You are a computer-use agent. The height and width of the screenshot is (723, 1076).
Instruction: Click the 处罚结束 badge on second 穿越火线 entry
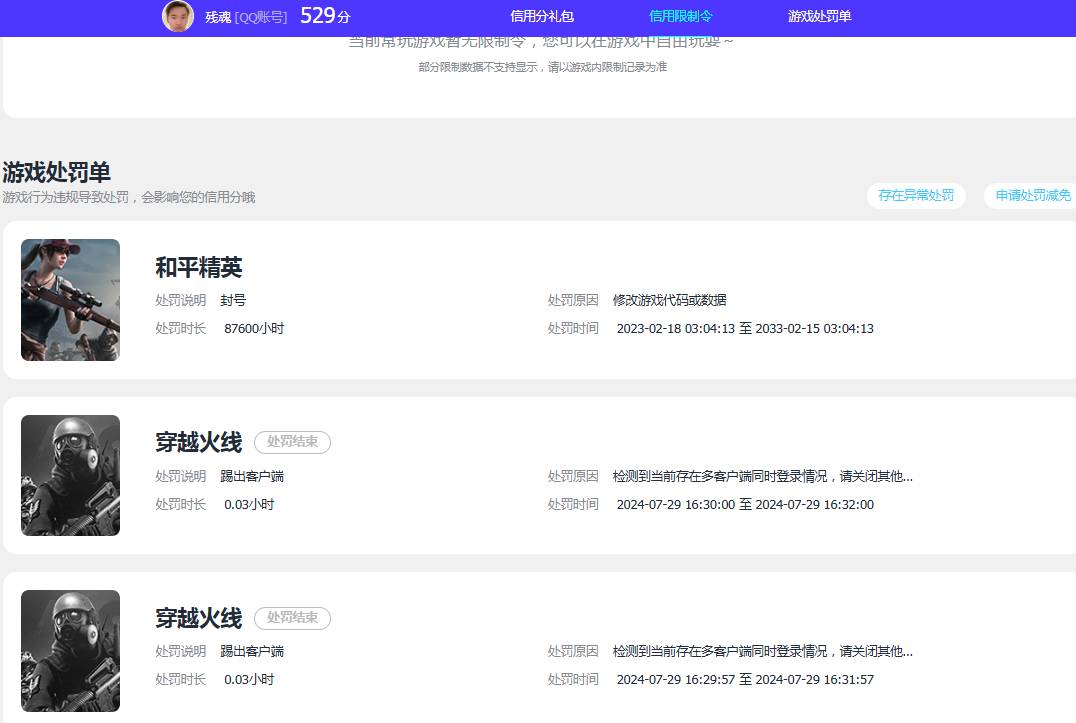point(292,618)
